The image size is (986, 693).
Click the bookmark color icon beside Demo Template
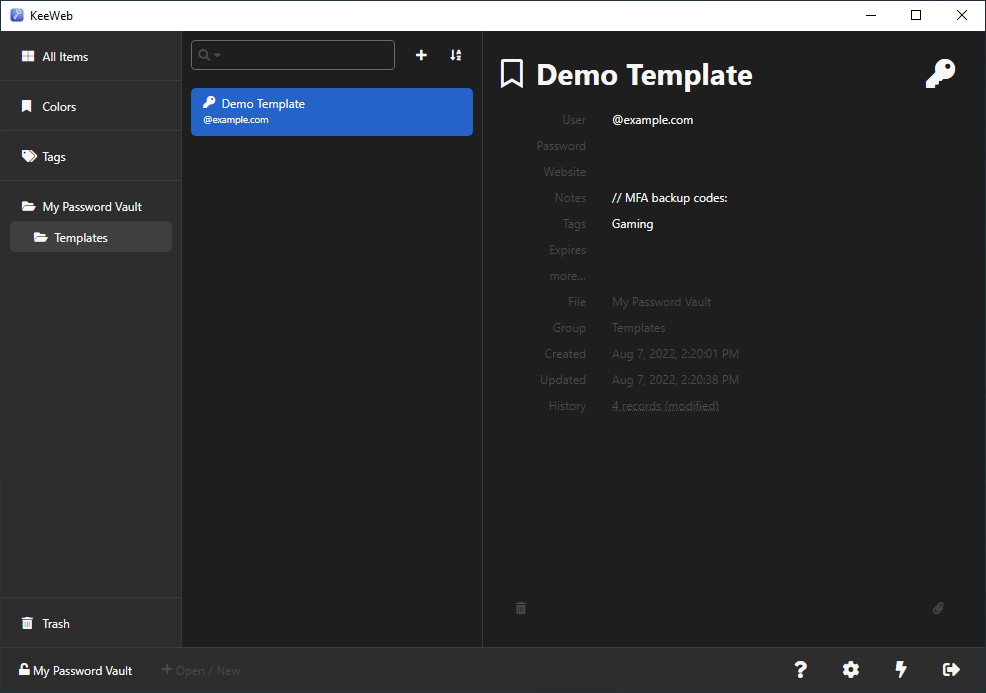click(x=512, y=74)
